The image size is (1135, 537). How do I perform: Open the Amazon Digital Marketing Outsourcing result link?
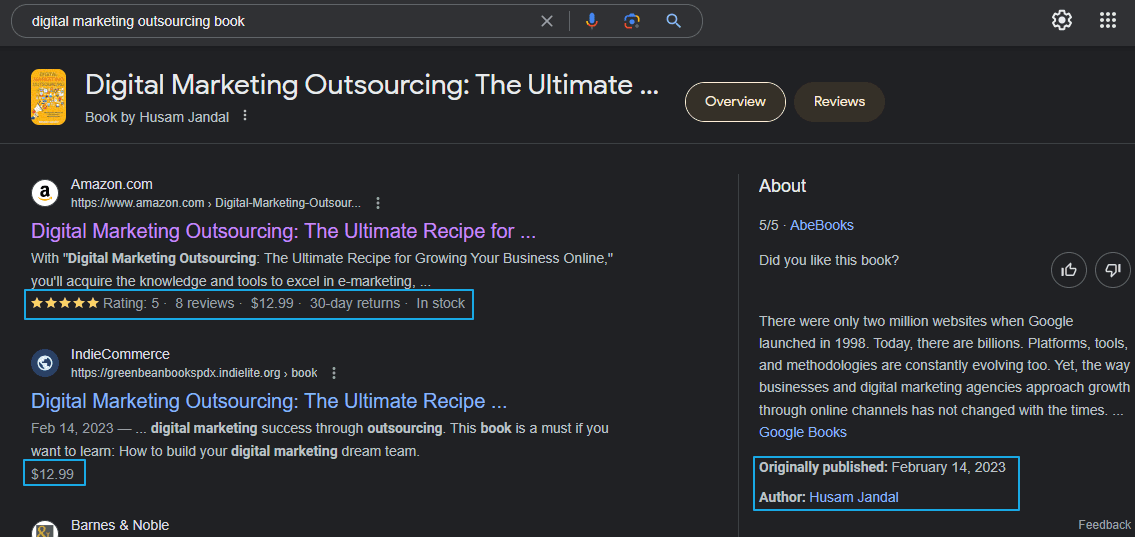(x=284, y=232)
